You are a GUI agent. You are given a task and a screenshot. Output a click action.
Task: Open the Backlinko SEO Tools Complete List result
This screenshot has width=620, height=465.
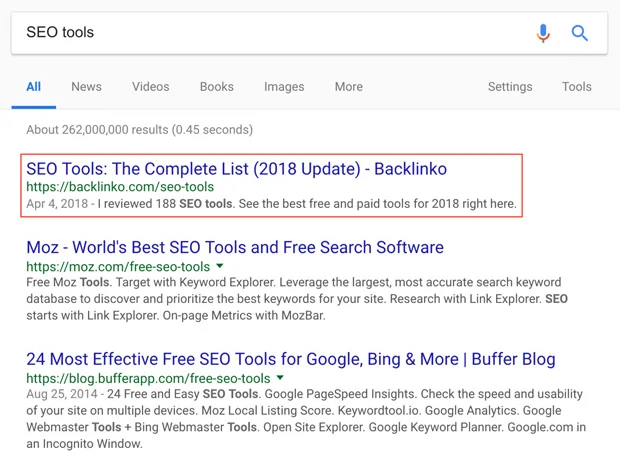click(x=236, y=169)
